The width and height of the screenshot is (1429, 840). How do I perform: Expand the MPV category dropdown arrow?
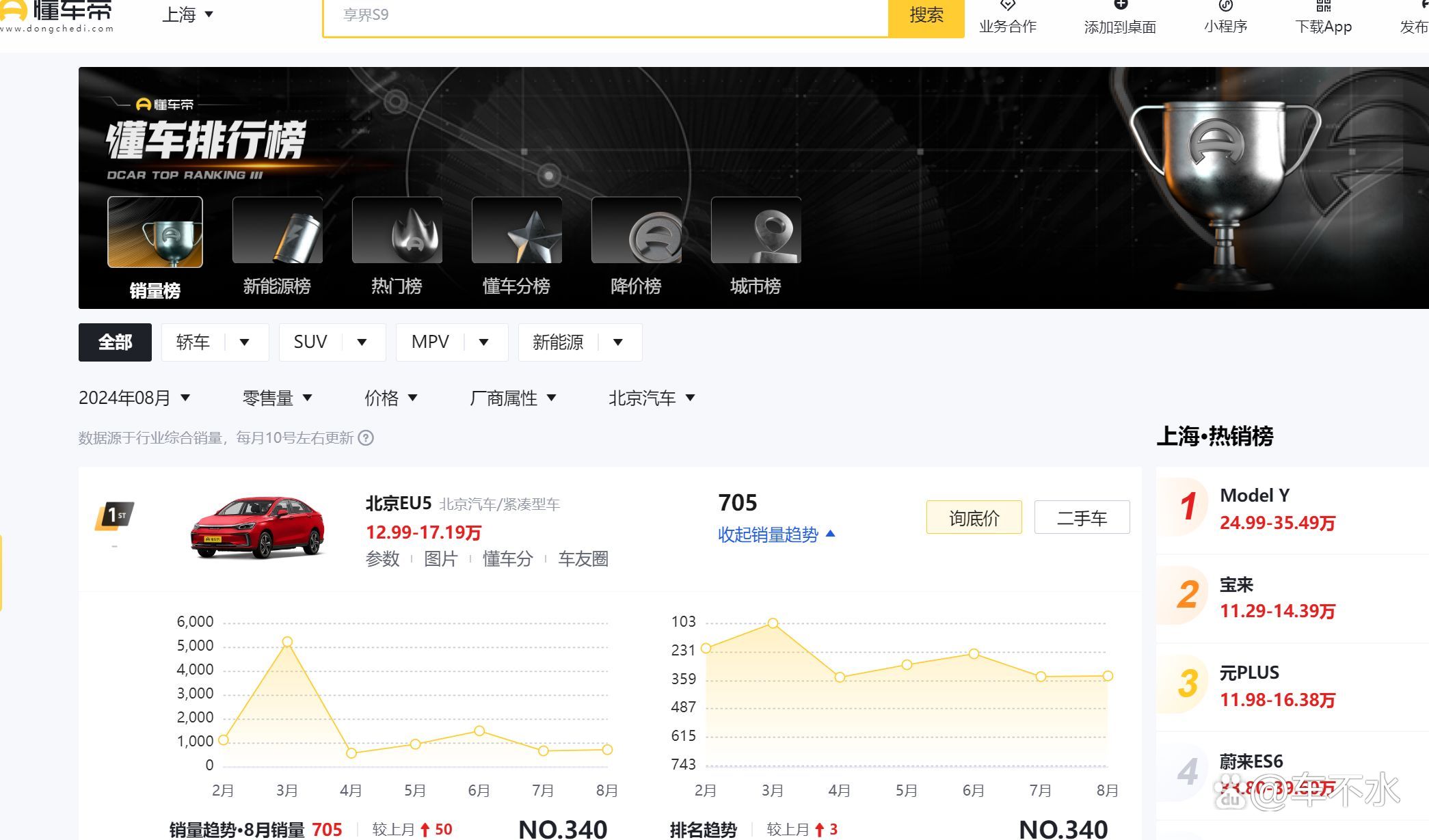483,342
